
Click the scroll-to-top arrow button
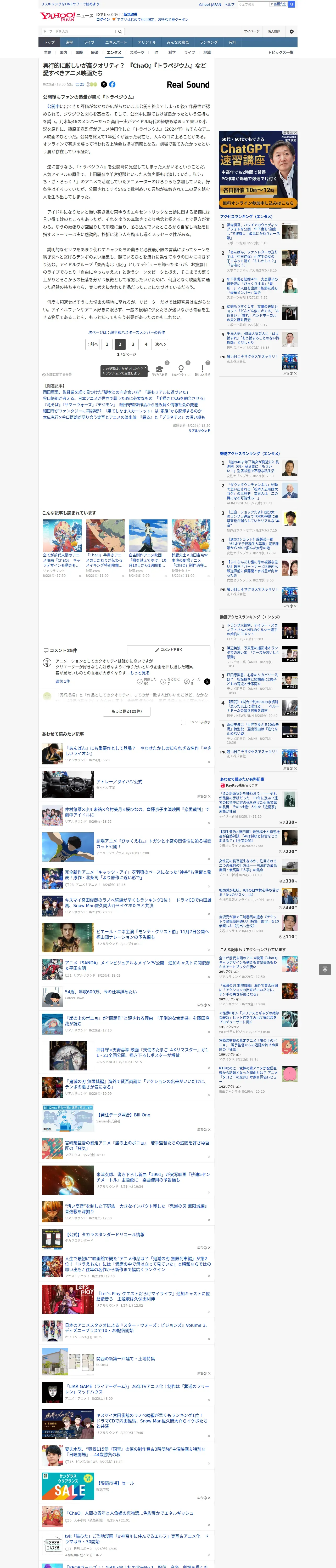325,970
